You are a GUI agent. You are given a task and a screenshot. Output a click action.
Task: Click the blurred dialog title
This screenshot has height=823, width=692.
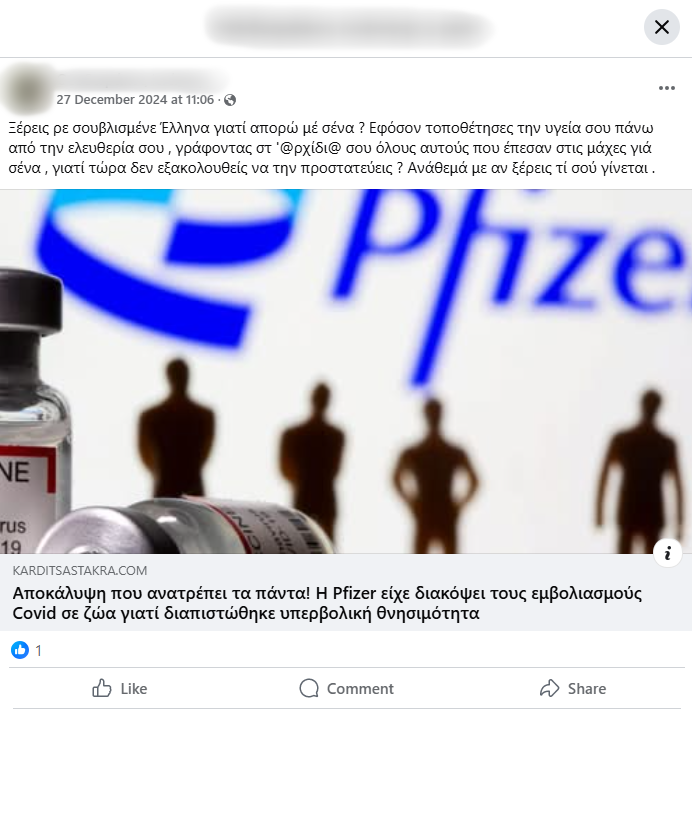click(348, 27)
